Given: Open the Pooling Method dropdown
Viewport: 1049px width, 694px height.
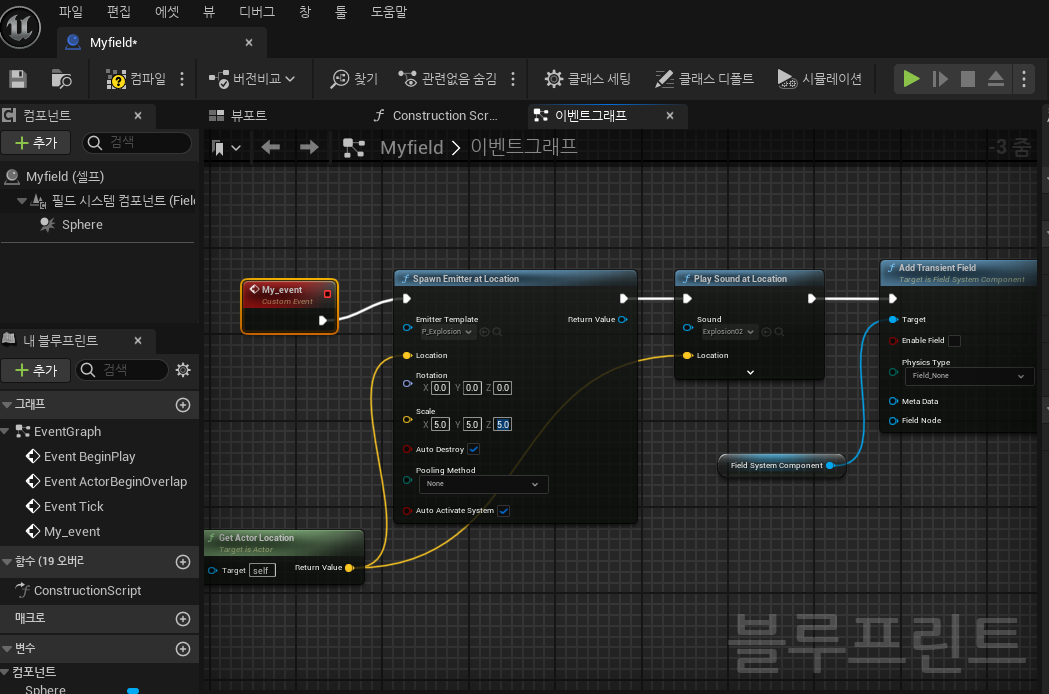Looking at the screenshot, I should [x=483, y=484].
